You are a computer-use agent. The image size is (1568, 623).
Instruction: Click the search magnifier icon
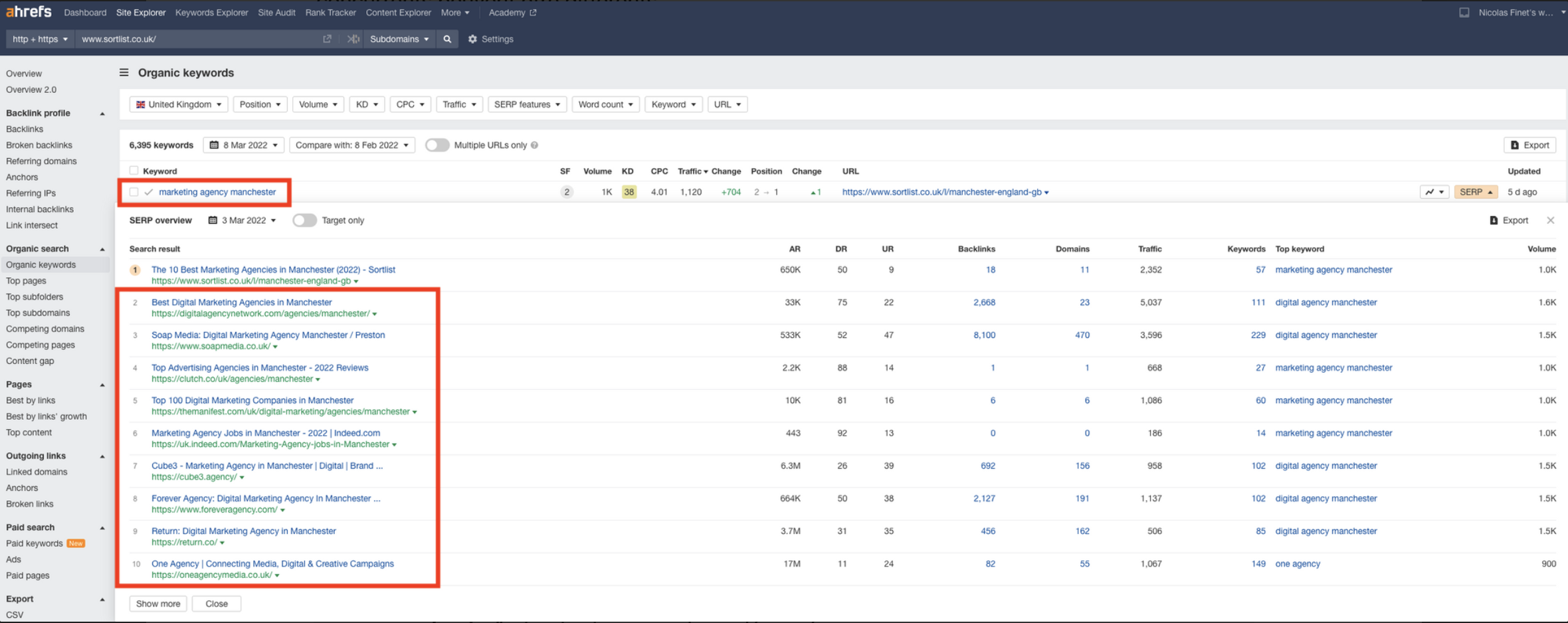point(447,39)
